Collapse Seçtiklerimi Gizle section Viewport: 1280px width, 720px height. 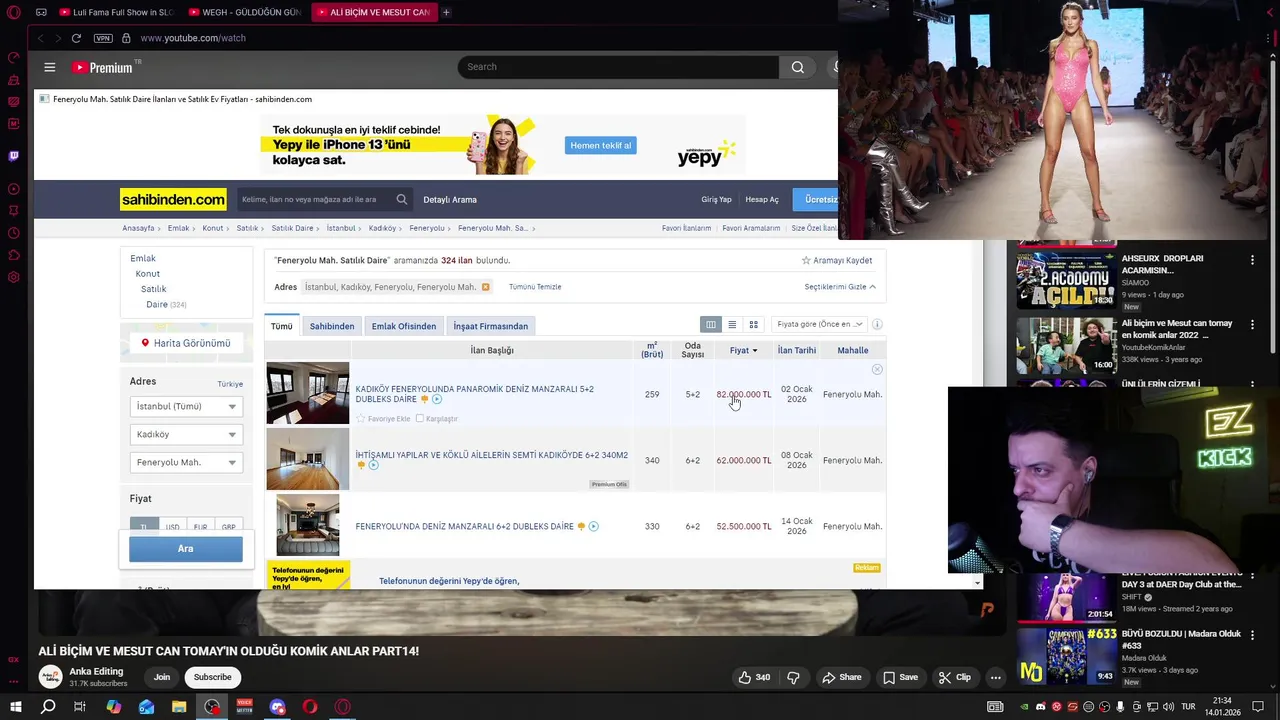[840, 287]
